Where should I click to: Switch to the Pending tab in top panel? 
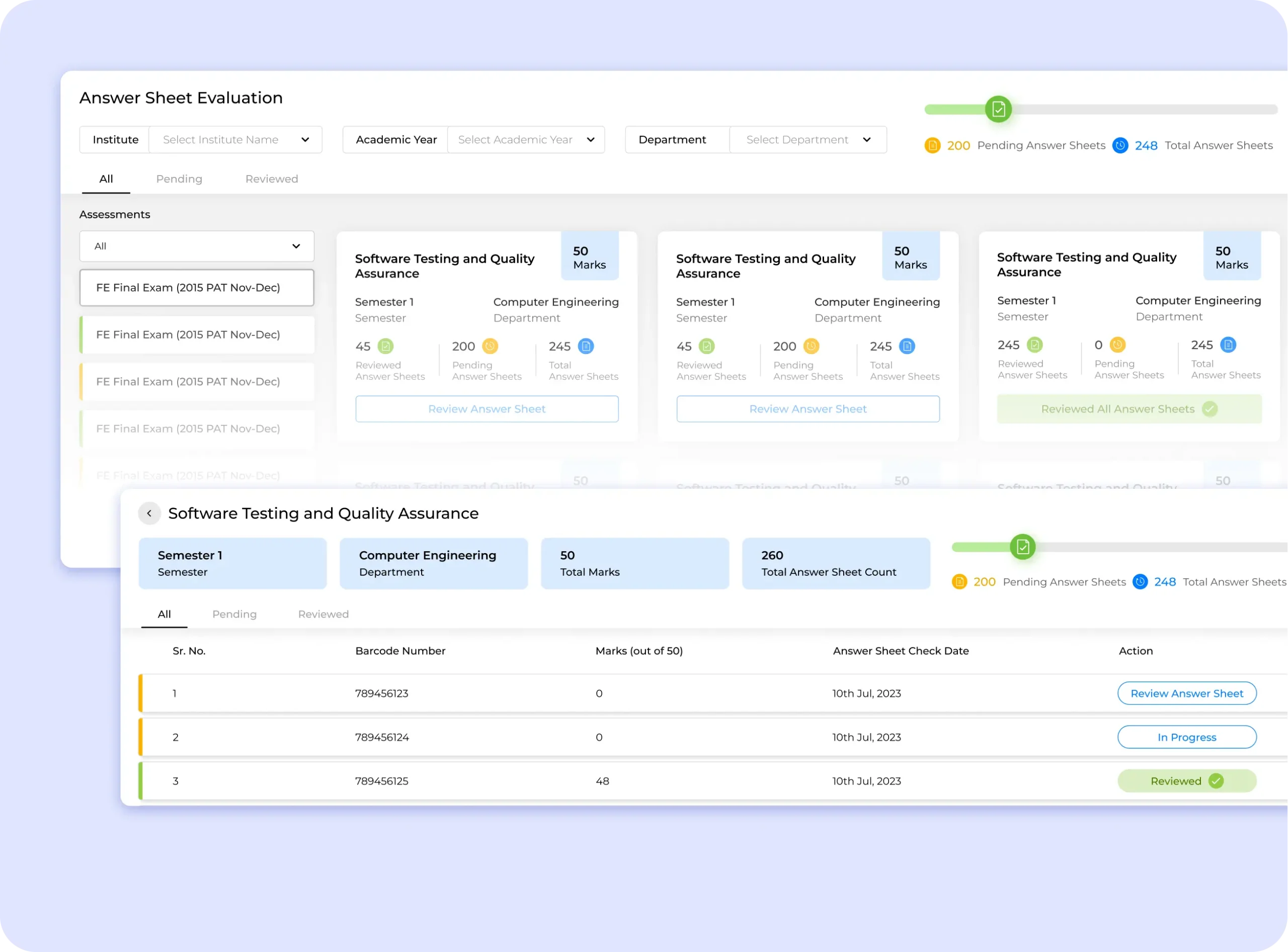click(179, 179)
